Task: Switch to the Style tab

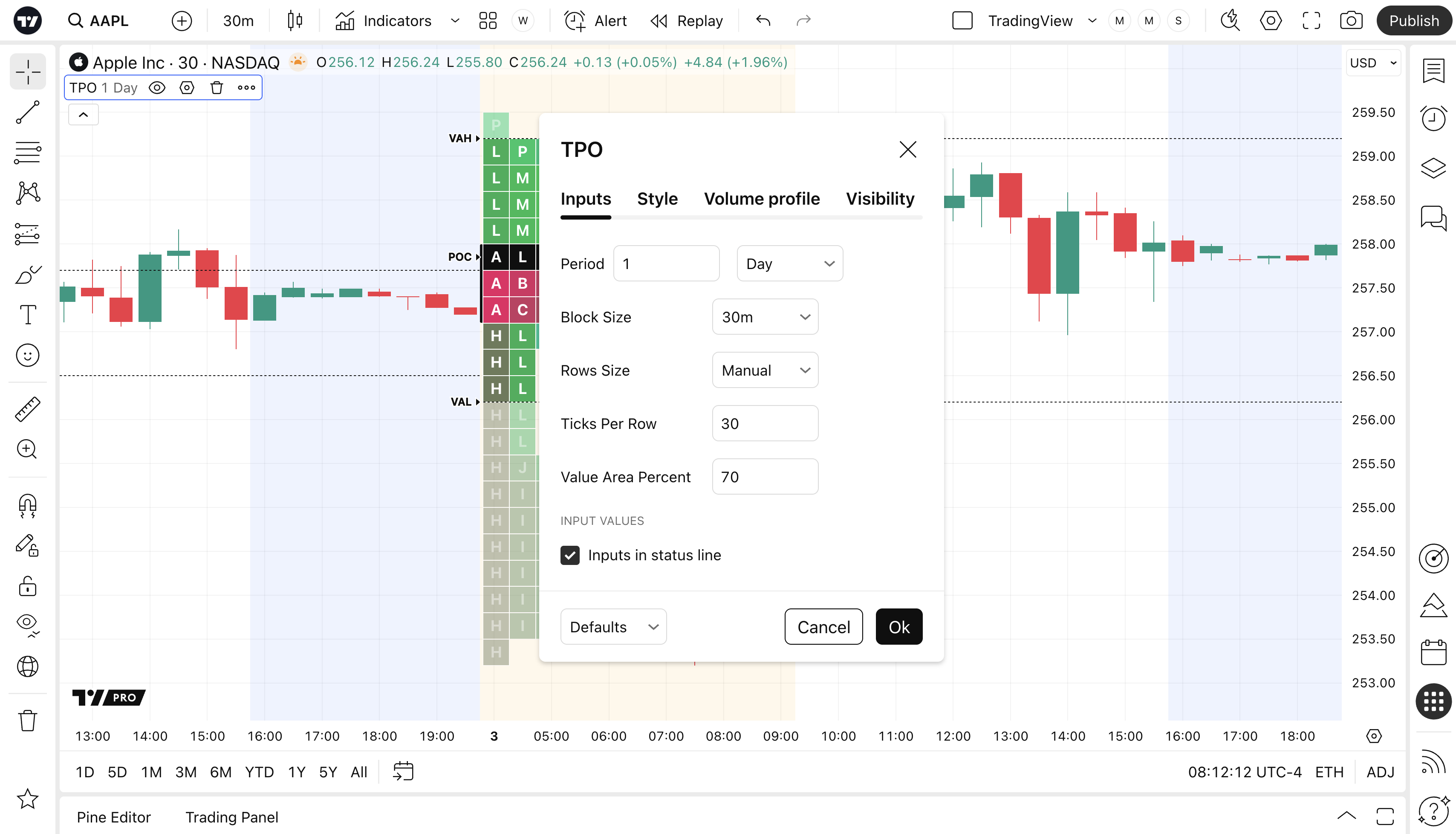Action: tap(657, 199)
